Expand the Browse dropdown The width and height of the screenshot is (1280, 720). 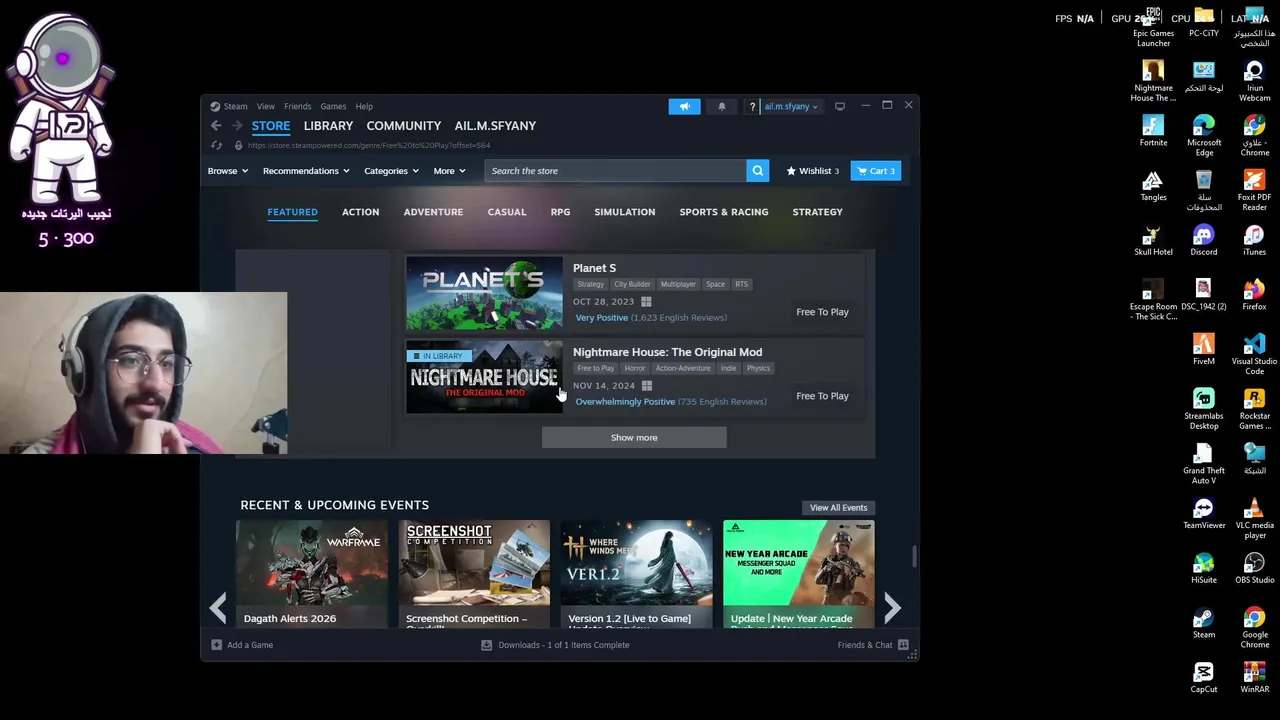click(227, 171)
